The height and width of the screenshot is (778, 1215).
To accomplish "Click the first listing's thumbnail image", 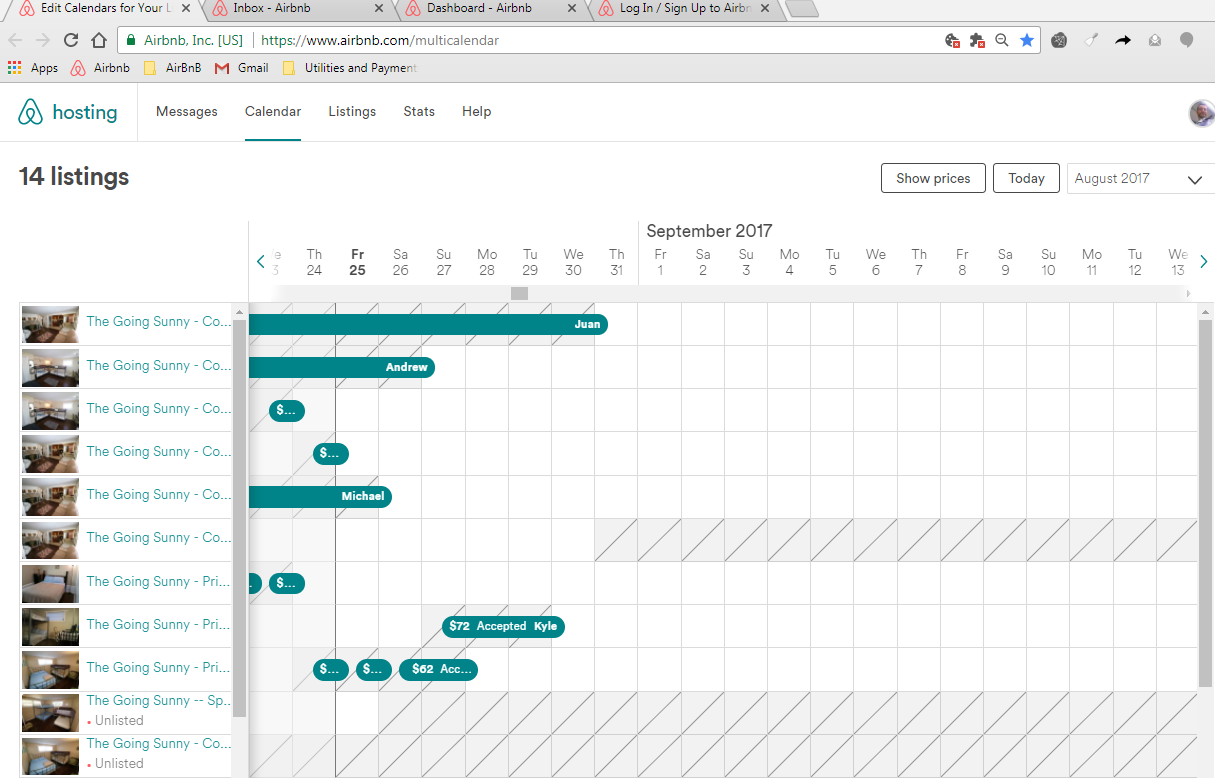I will pyautogui.click(x=50, y=324).
